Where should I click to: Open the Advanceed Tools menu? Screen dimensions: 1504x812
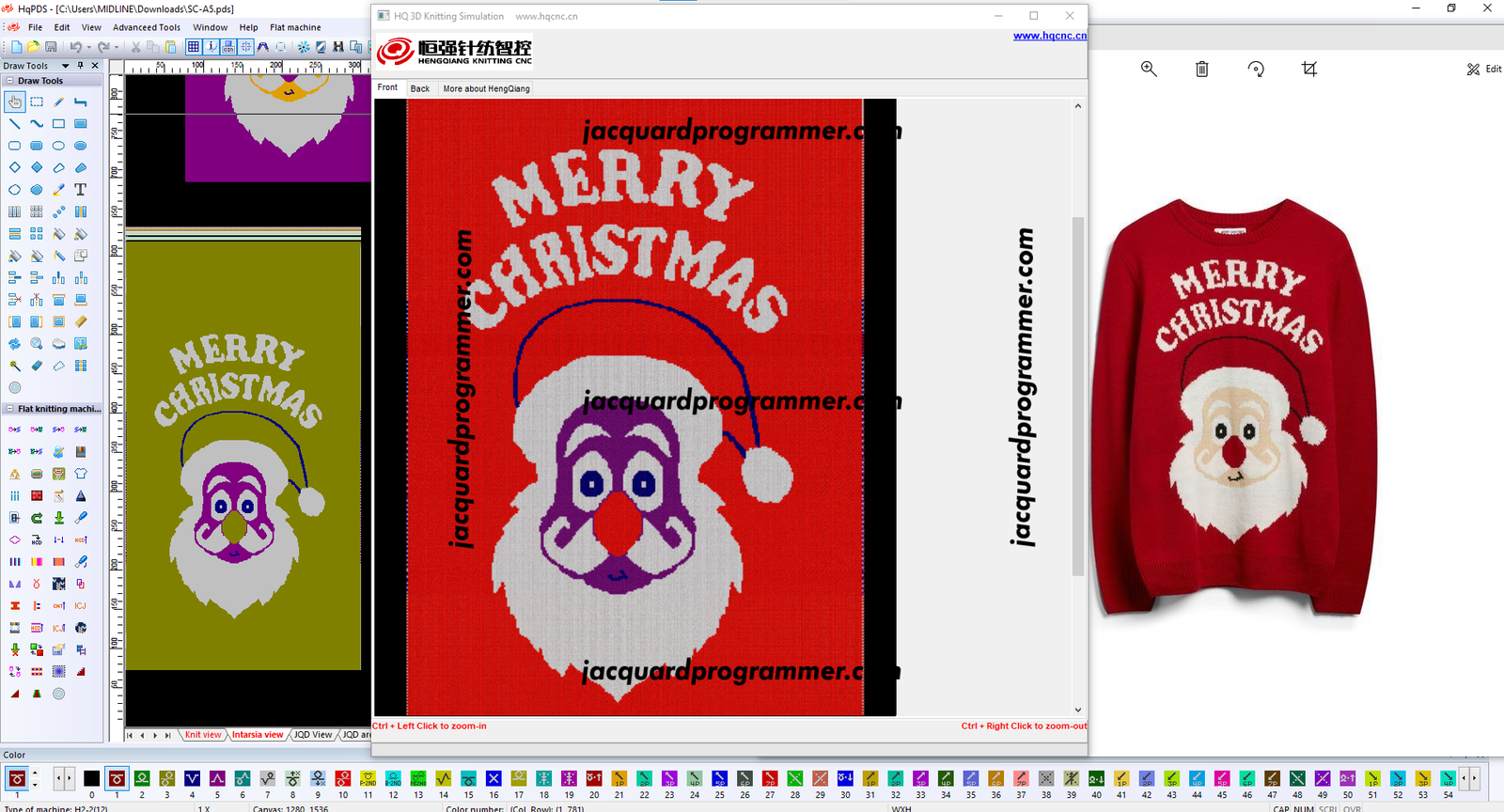147,27
